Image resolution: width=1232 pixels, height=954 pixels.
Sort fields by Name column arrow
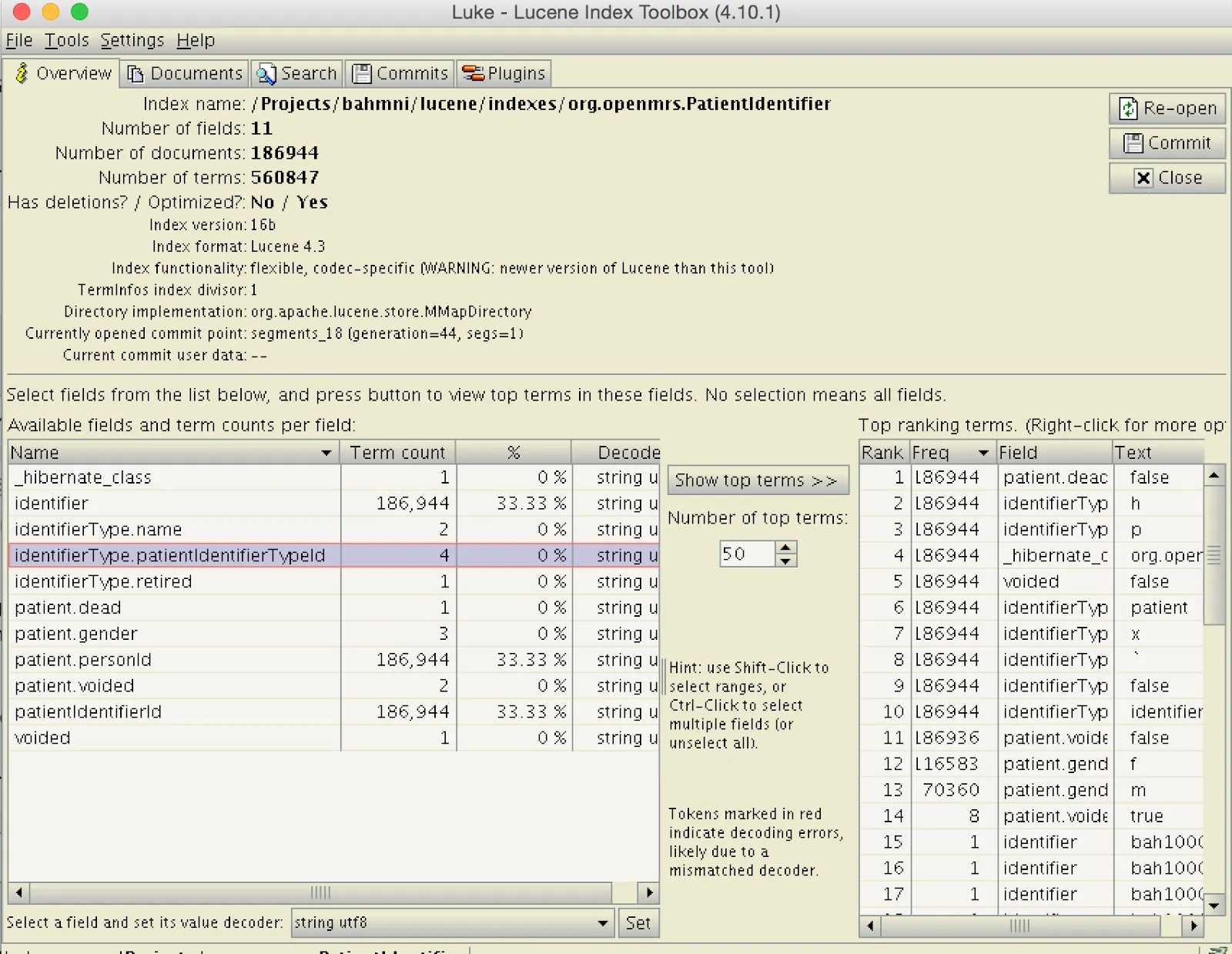pyautogui.click(x=326, y=453)
